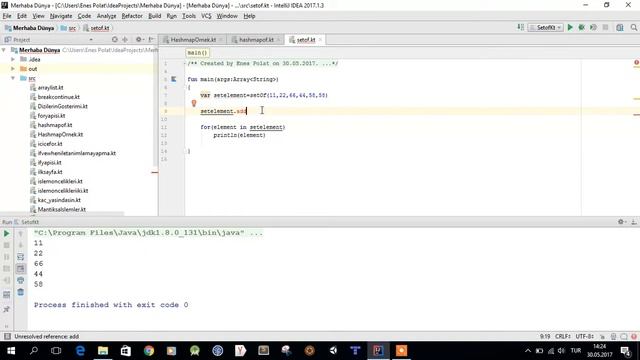Image resolution: width=640 pixels, height=360 pixels.
Task: Click the 9:19 cursor position in the status bar
Action: [x=544, y=336]
